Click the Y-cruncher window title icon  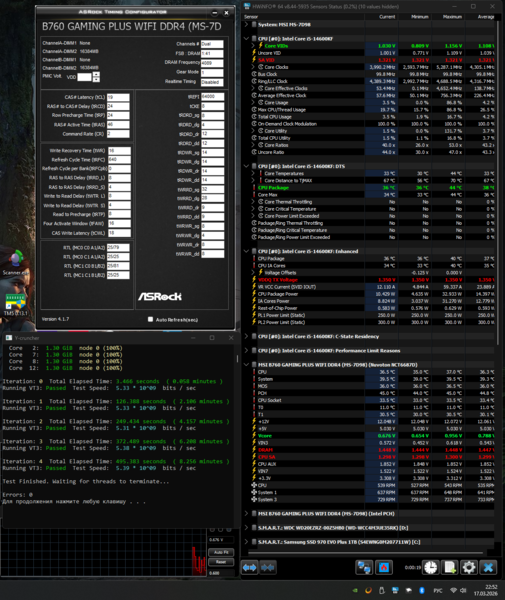click(x=8, y=338)
